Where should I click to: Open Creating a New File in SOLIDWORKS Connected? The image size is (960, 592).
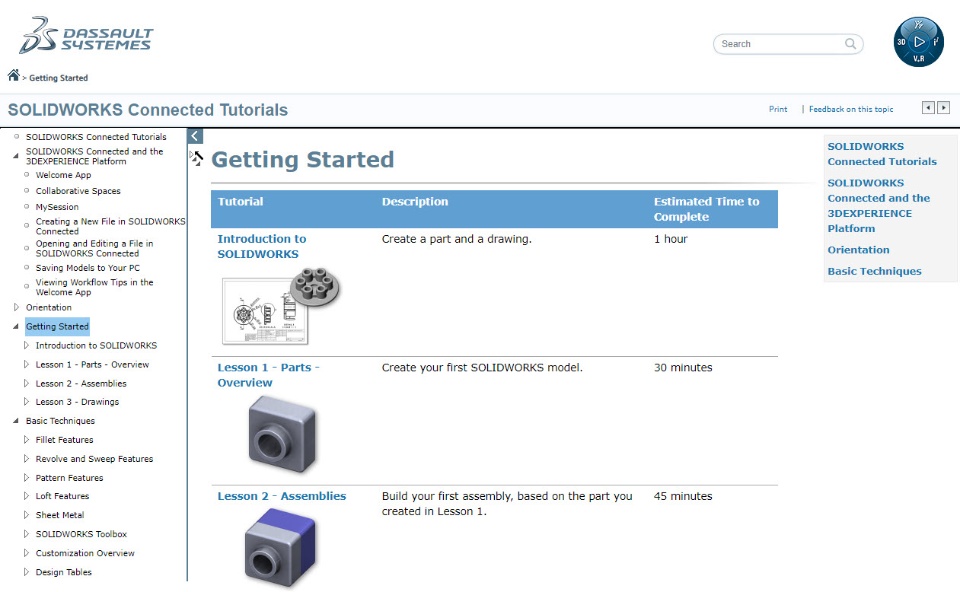(x=110, y=226)
